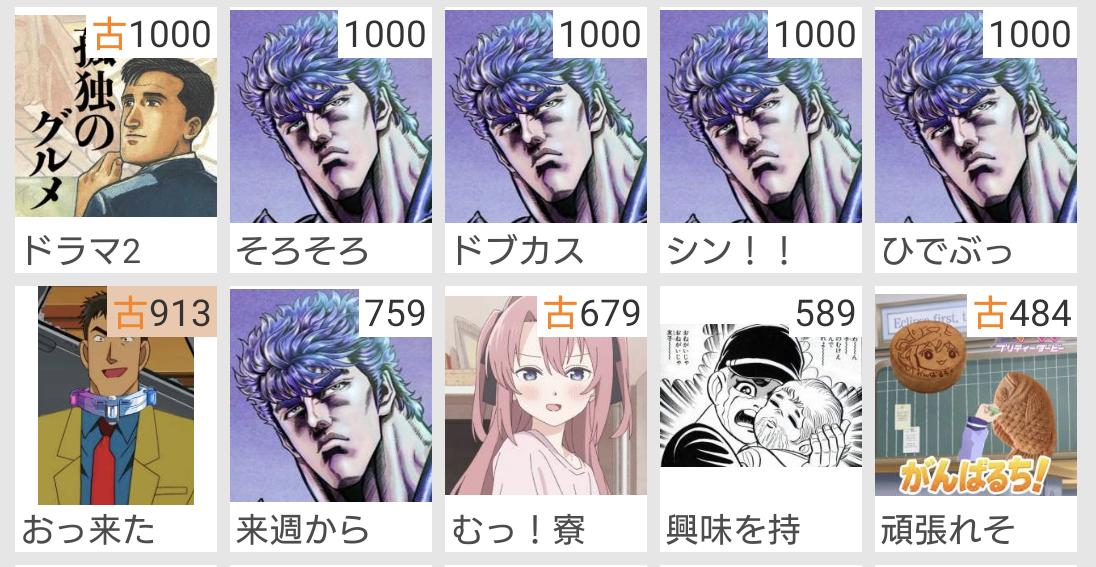Viewport: 1096px width, 567px height.
Task: Click the 古 badge on the ドラマ2 card
Action: 108,34
